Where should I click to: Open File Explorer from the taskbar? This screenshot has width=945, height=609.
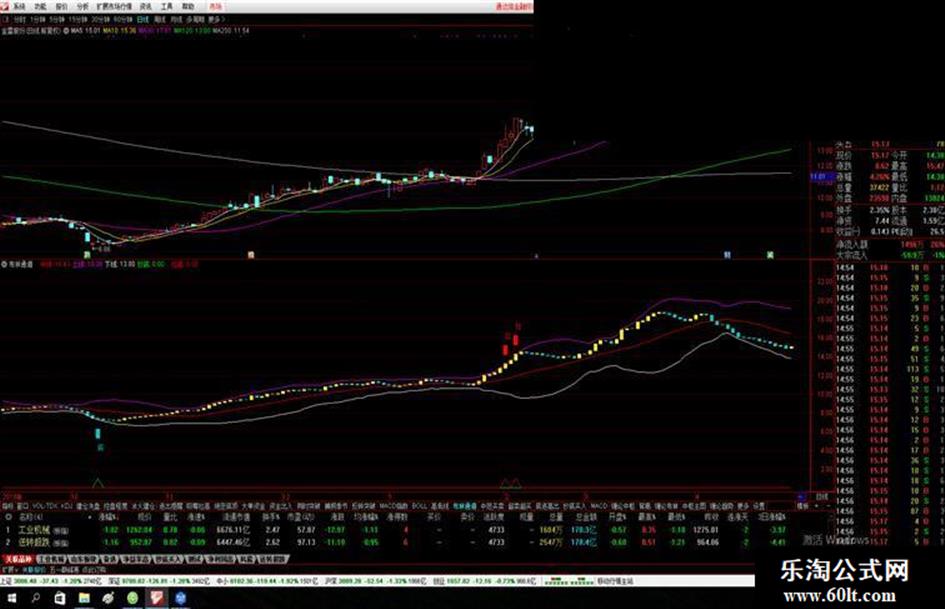pos(84,598)
